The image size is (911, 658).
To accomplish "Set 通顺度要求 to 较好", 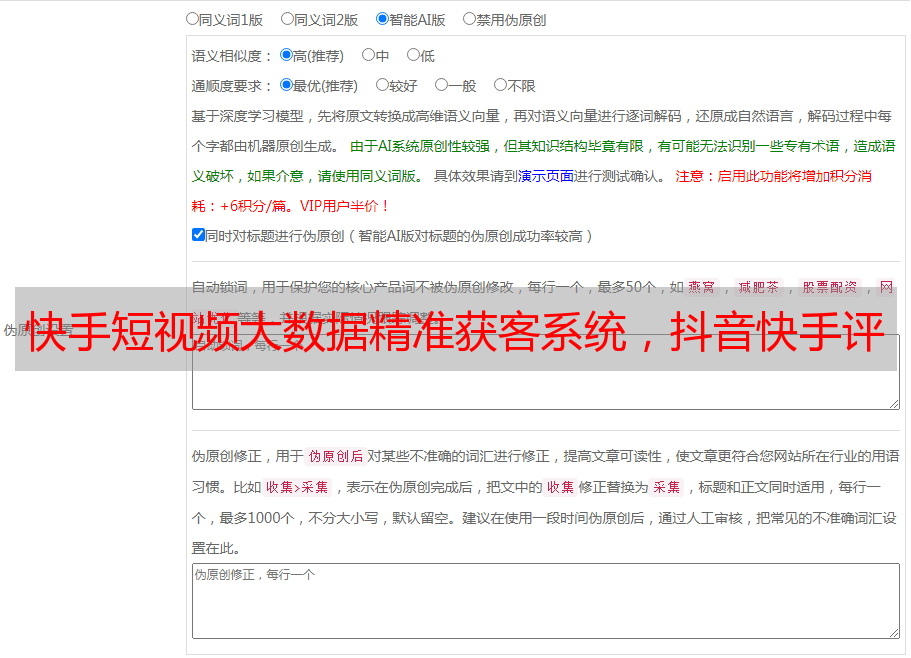I will coord(382,85).
